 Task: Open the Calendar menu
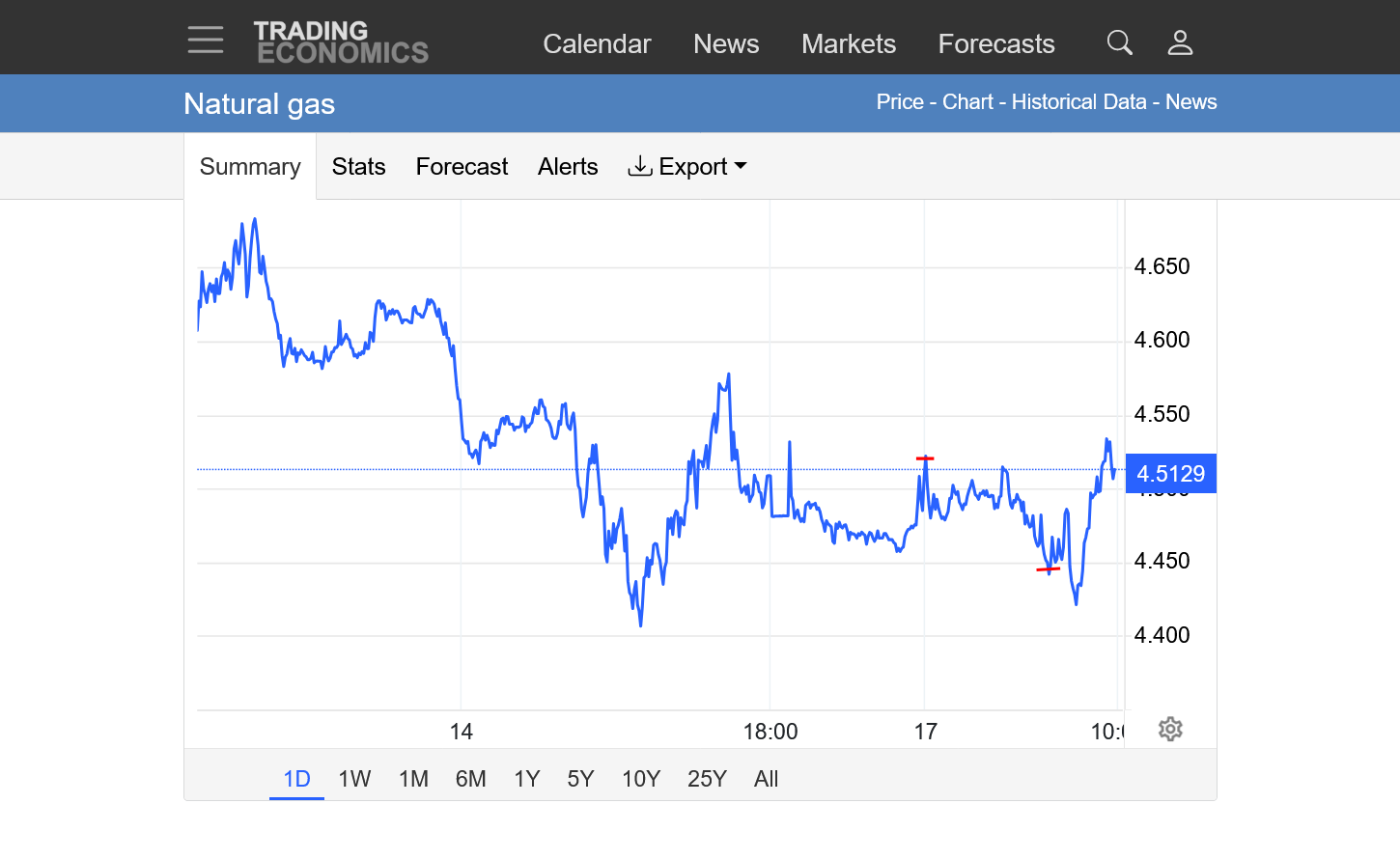597,43
